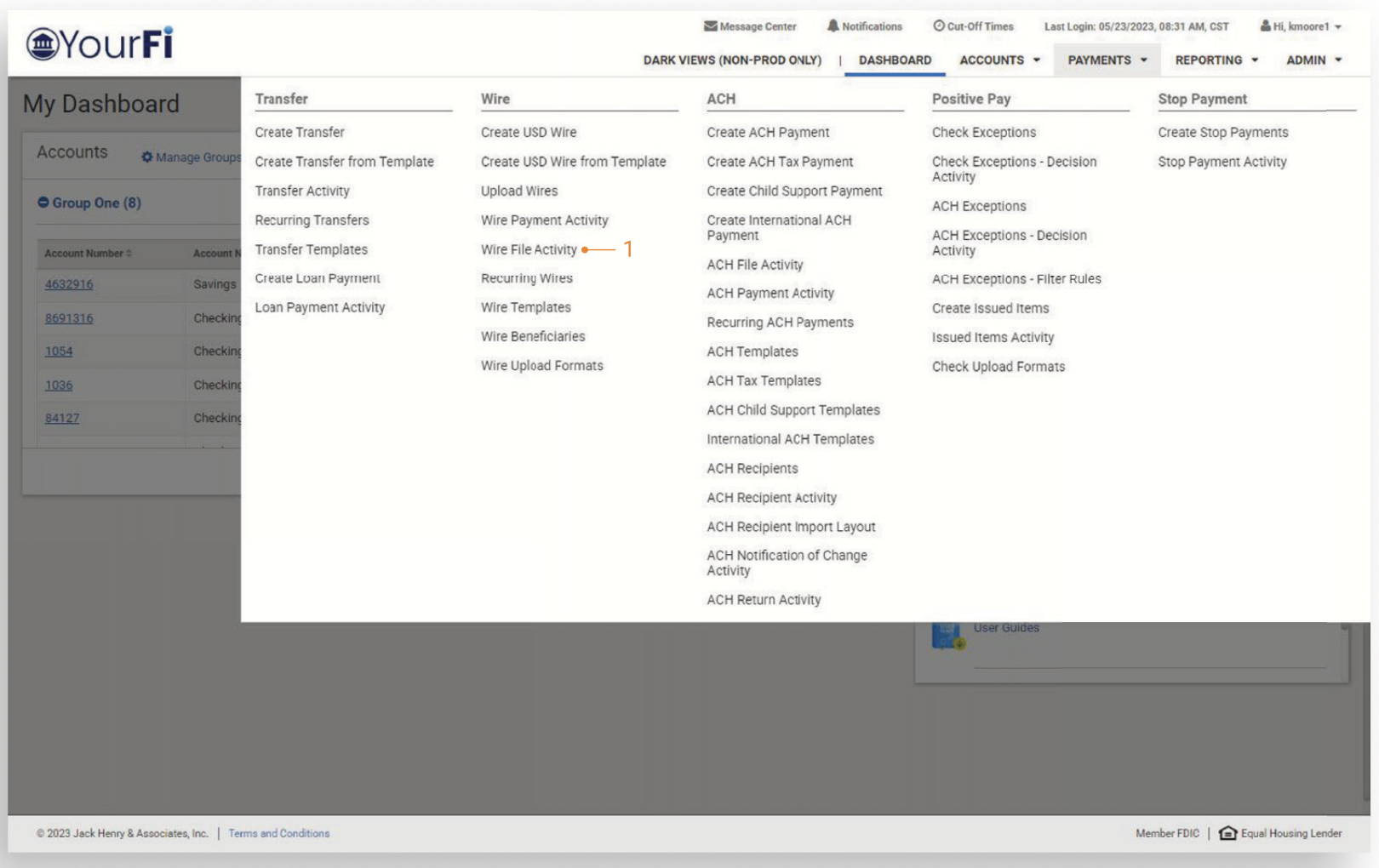Image resolution: width=1379 pixels, height=868 pixels.
Task: Choose Create ACH Payment from menu
Action: pos(767,133)
